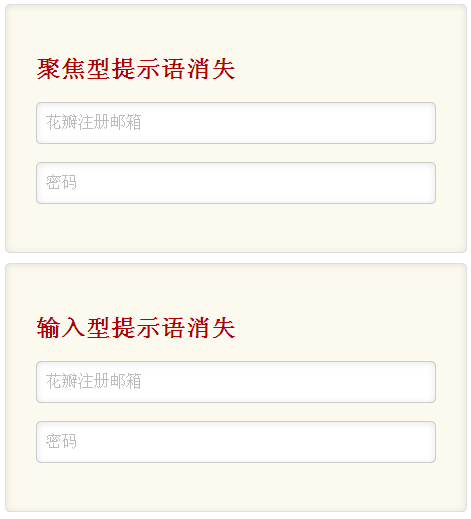This screenshot has height=519, width=471.
Task: Click the 密码 placeholder text in the upper form
Action: click(x=61, y=182)
